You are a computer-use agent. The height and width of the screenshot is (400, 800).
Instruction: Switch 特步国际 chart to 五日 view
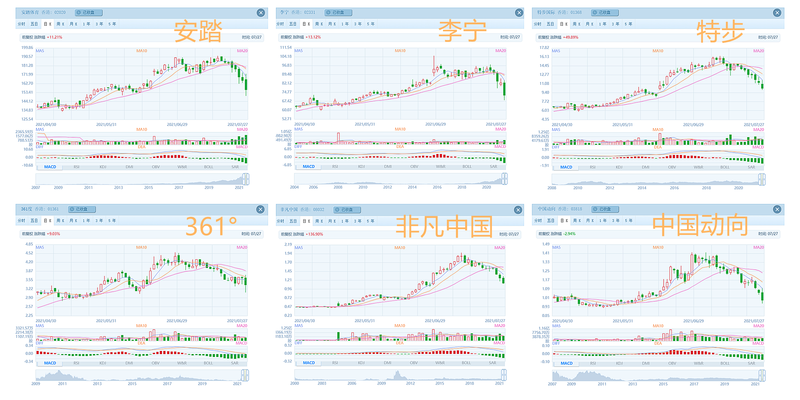pyautogui.click(x=550, y=23)
